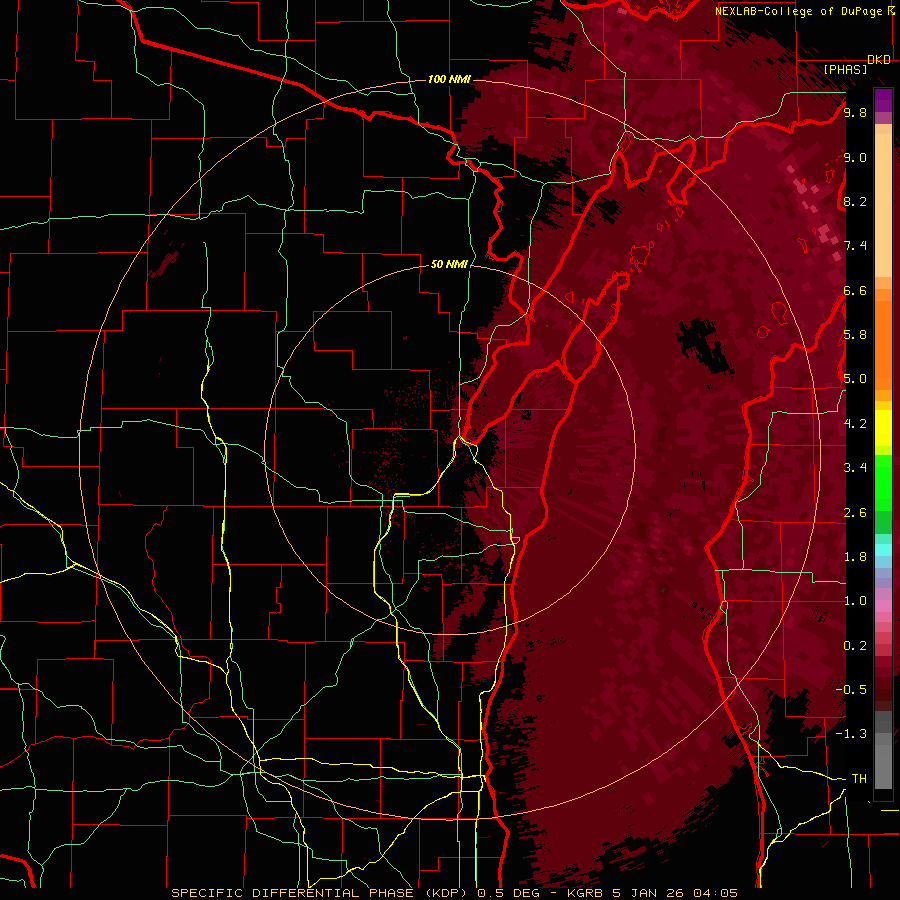
Task: Click the 3.4 scale value
Action: [x=855, y=468]
